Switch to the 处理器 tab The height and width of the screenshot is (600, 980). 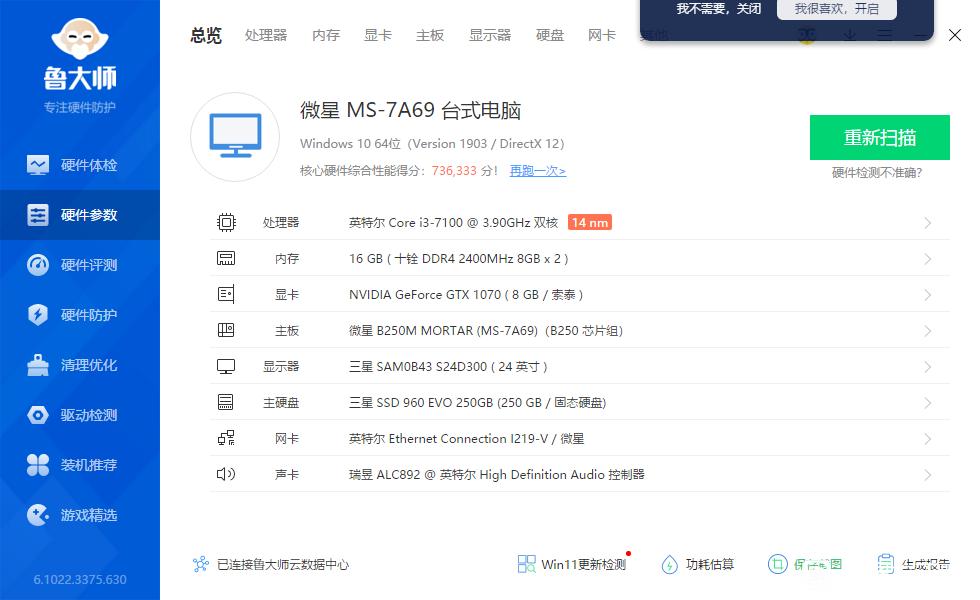click(x=266, y=35)
